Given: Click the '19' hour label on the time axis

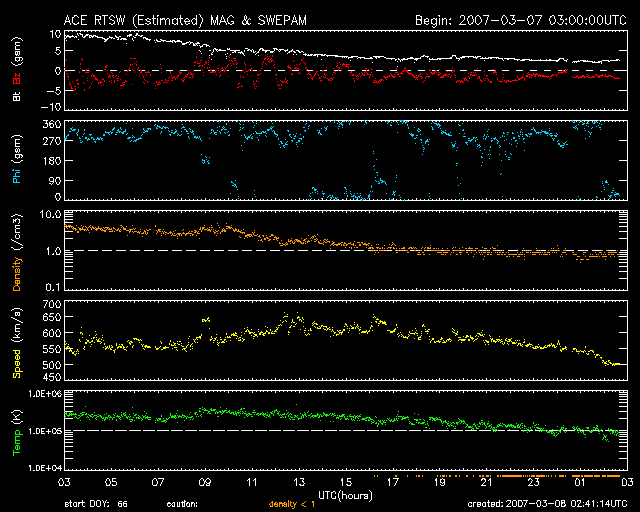Looking at the screenshot, I should [440, 482].
